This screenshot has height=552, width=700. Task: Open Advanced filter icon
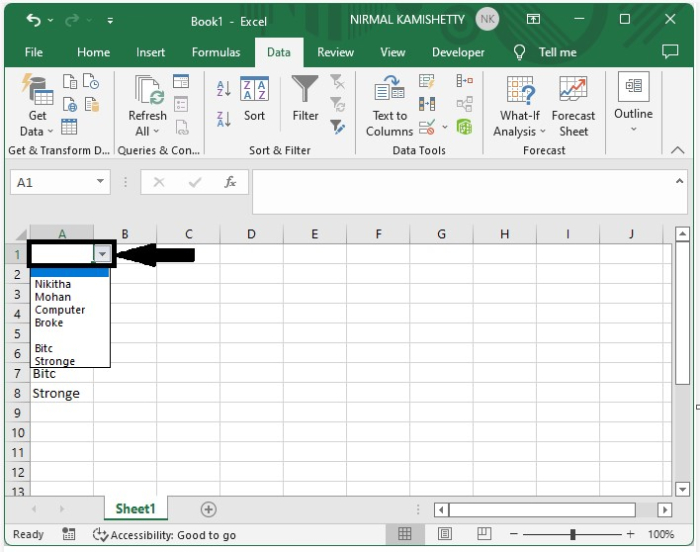pos(338,127)
